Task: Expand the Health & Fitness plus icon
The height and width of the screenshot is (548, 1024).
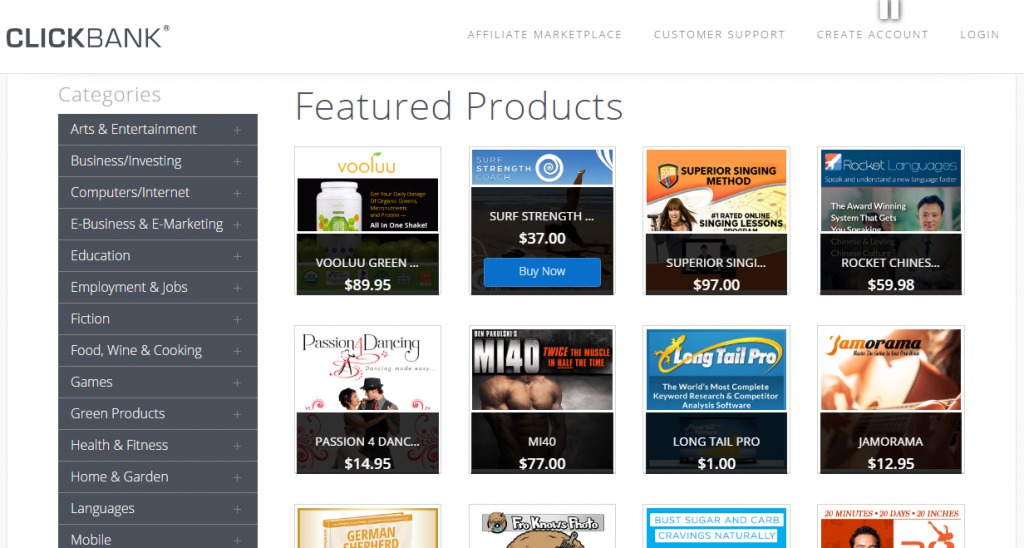Action: (x=237, y=445)
